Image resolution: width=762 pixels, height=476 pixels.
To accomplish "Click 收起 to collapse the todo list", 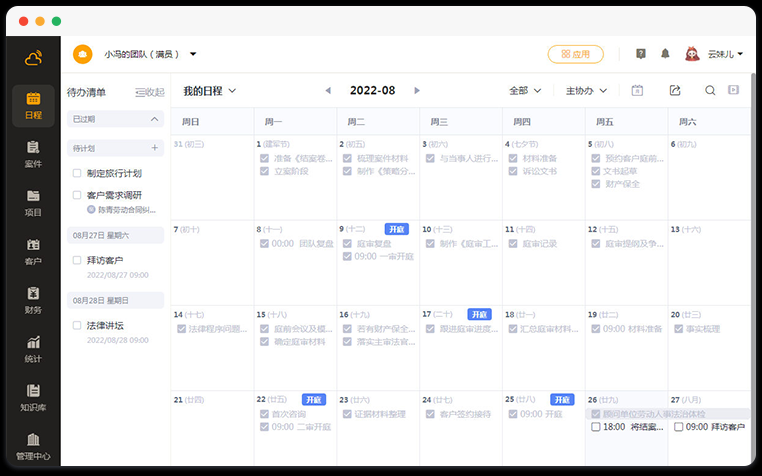I will (x=149, y=92).
